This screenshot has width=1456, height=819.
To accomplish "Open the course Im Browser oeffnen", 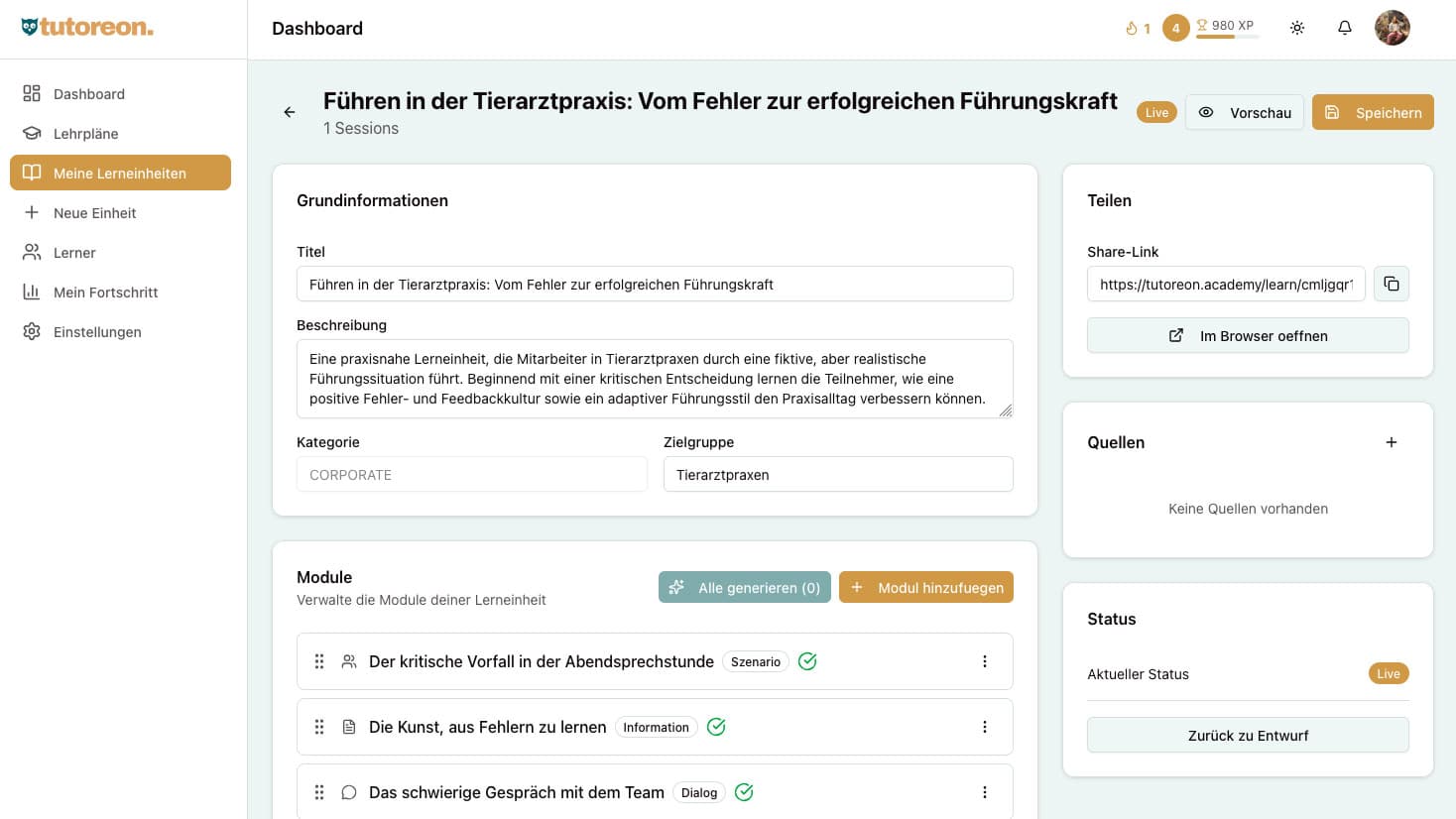I will pos(1248,335).
